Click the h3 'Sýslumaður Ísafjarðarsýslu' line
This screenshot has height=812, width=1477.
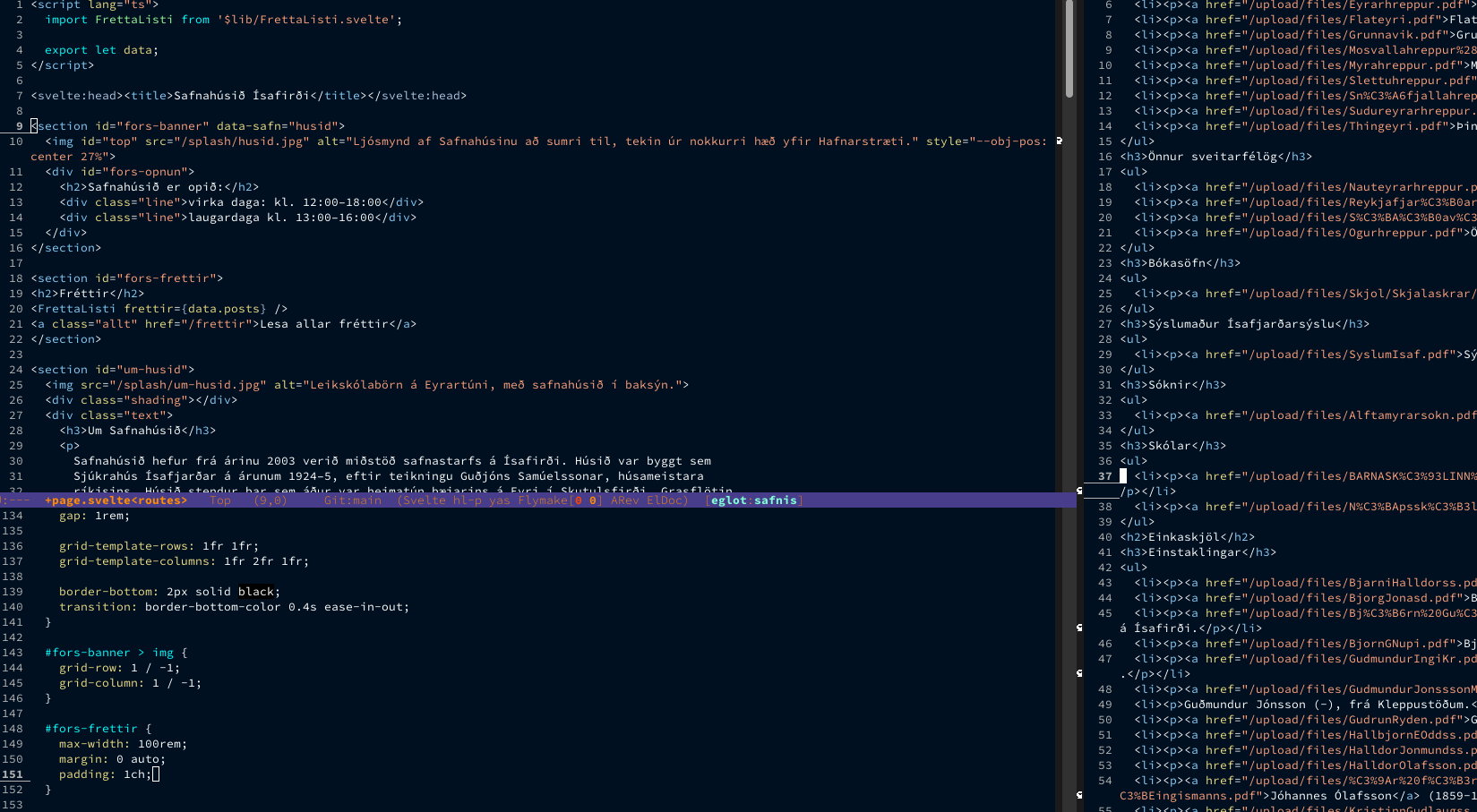click(x=1245, y=324)
